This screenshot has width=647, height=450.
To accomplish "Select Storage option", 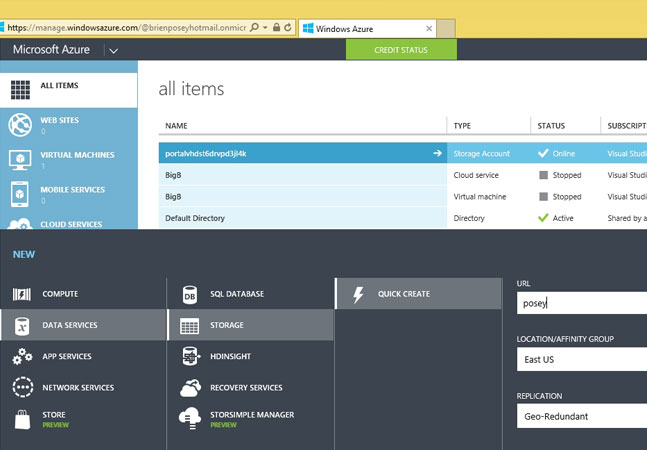I will (250, 325).
